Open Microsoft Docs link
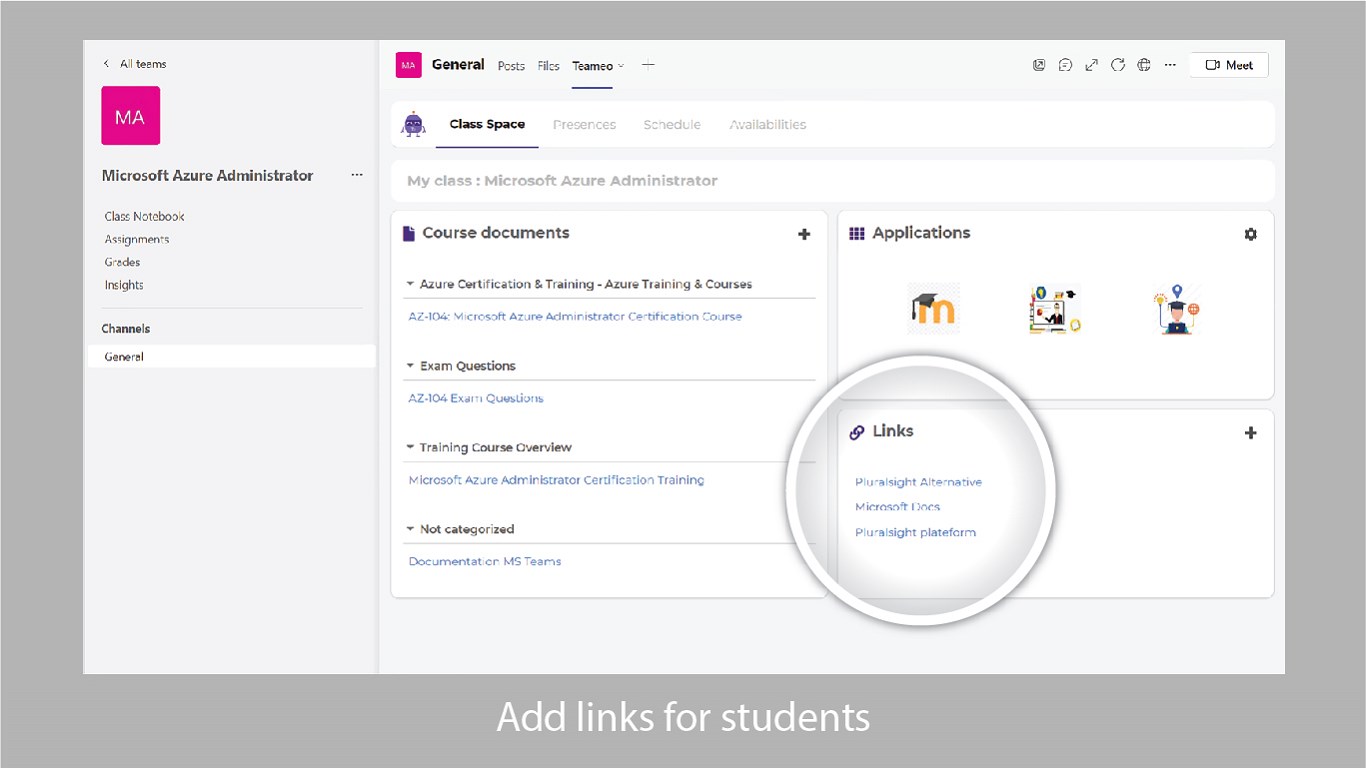This screenshot has width=1366, height=768. click(898, 507)
